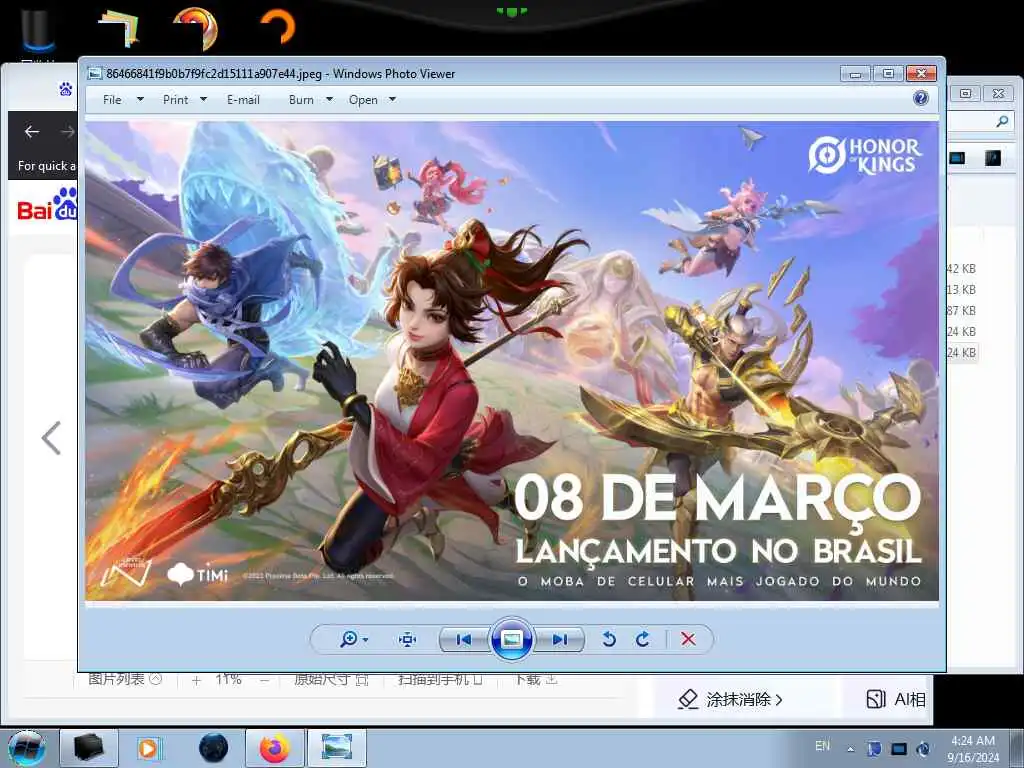Expand the Print dropdown arrow
1024x768 pixels.
[x=203, y=99]
